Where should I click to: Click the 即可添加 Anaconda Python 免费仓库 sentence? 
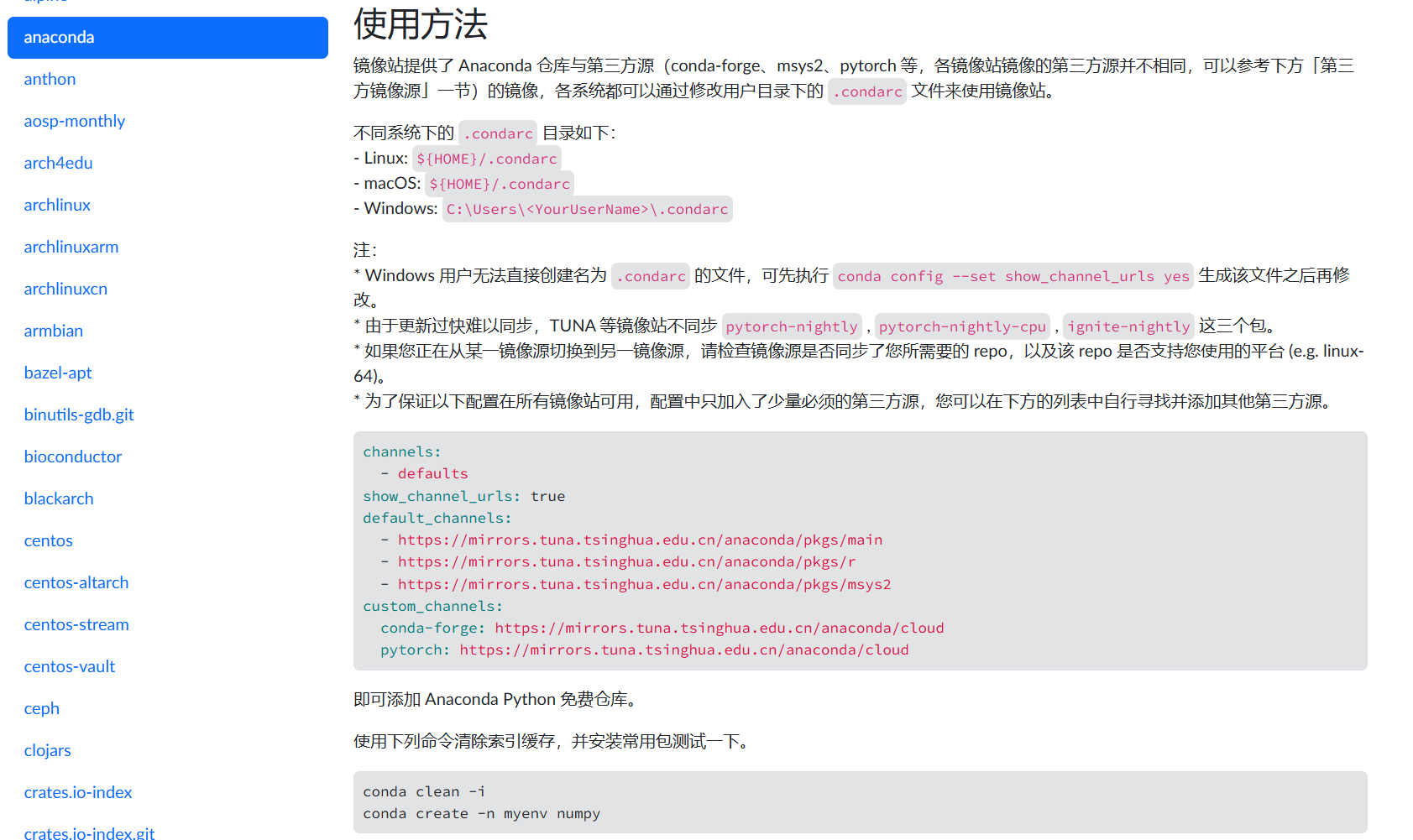coord(497,700)
